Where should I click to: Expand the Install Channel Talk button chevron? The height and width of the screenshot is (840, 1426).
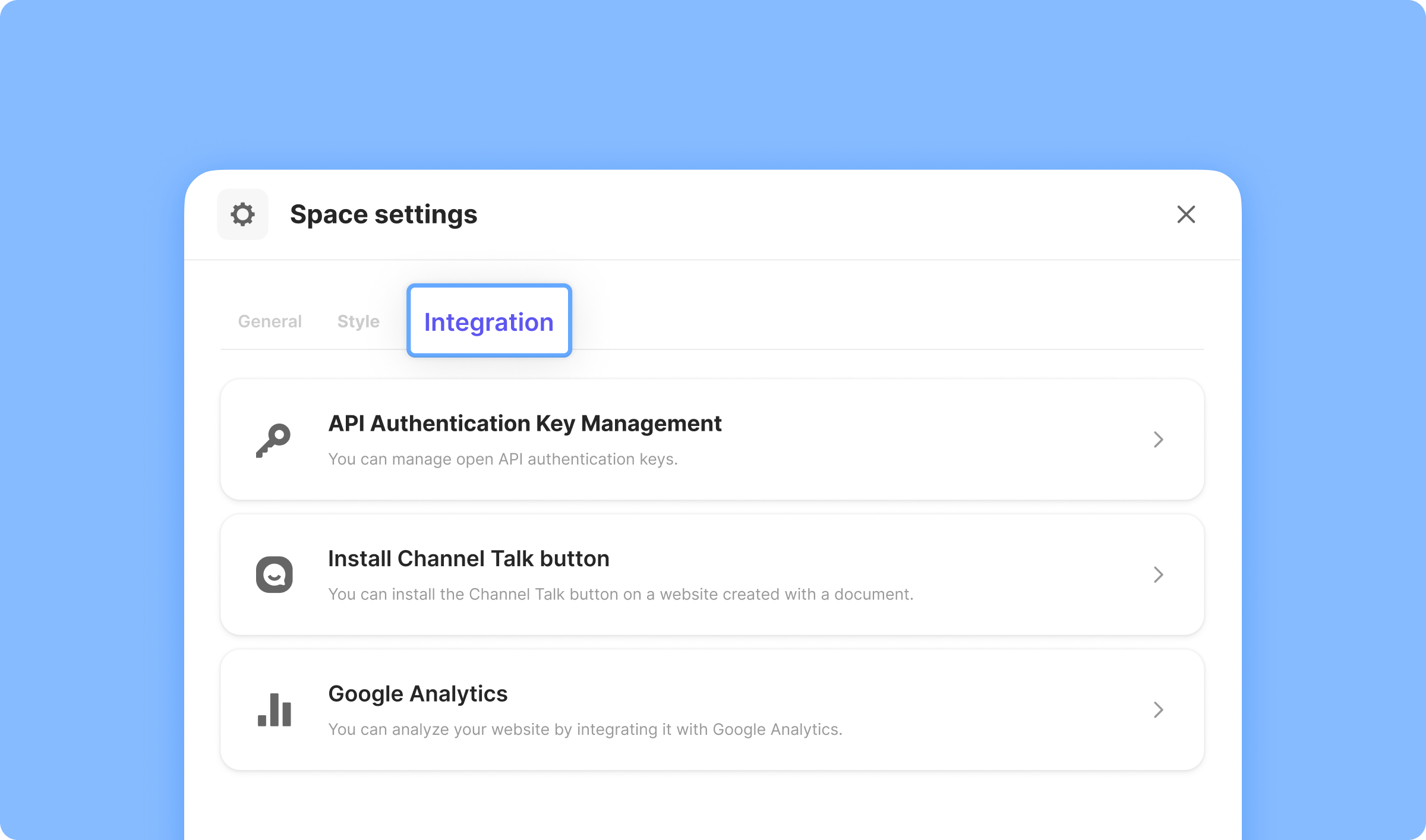[1158, 574]
